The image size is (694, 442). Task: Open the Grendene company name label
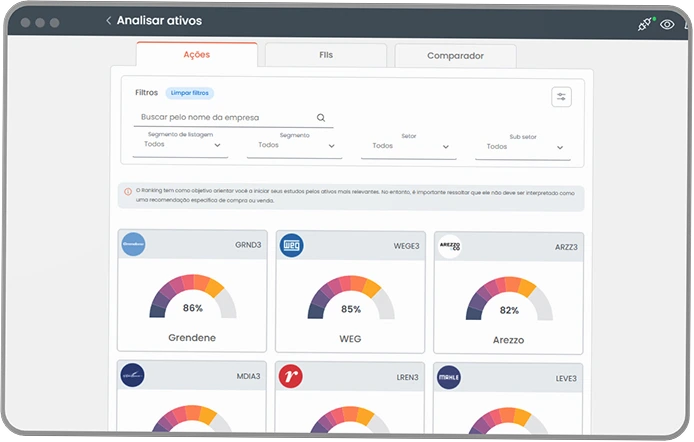click(x=192, y=338)
